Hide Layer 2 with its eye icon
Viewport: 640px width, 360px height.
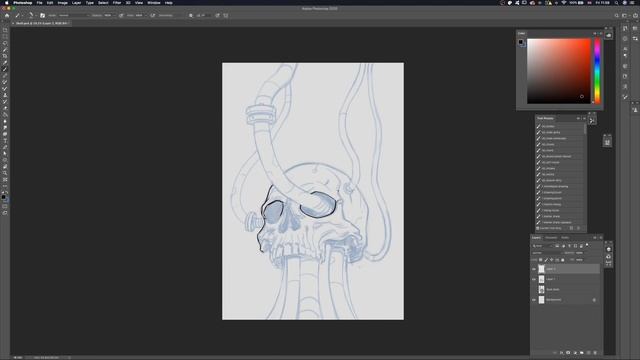point(533,269)
